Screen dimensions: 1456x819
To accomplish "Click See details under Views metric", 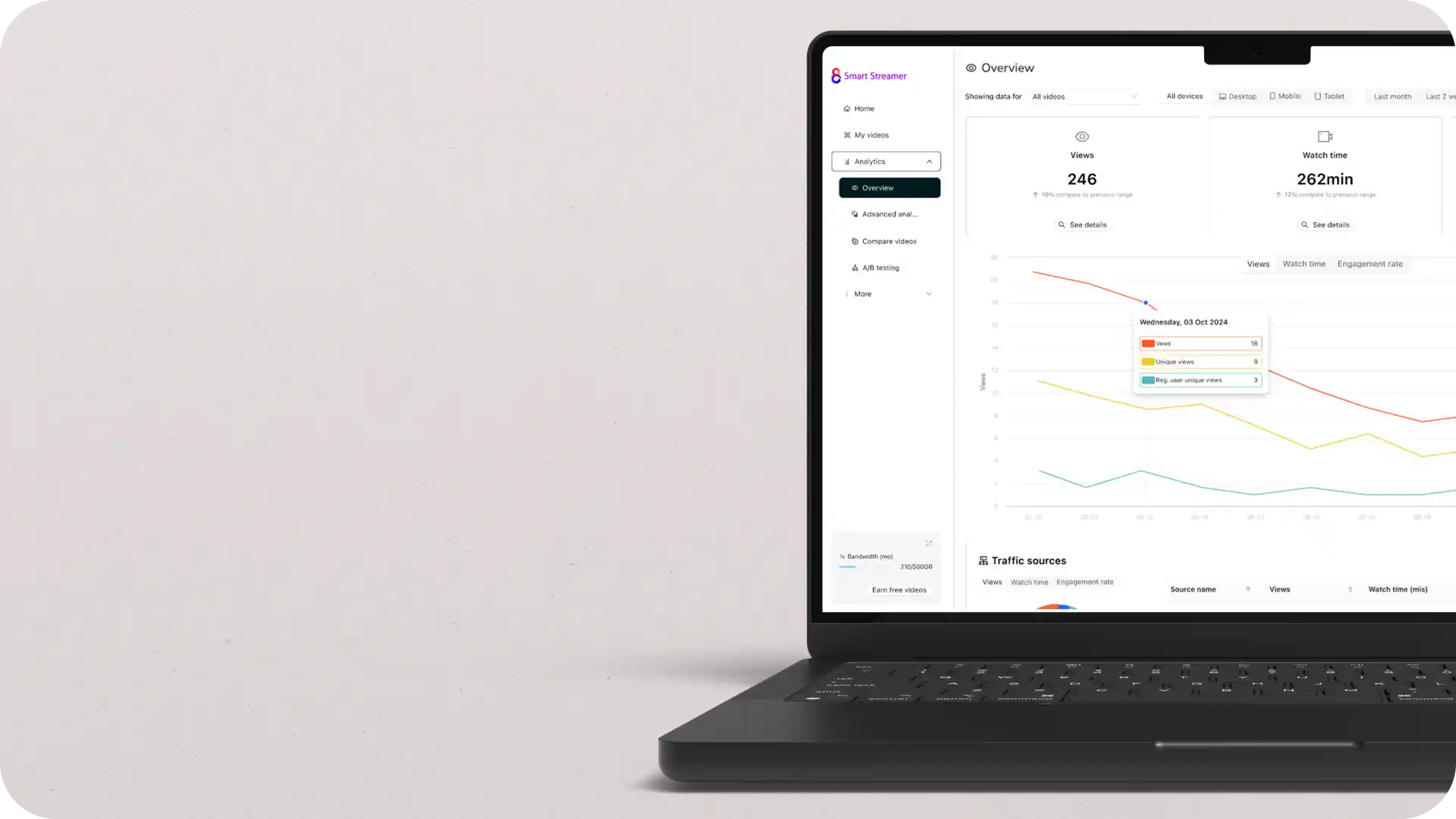I will point(1082,224).
